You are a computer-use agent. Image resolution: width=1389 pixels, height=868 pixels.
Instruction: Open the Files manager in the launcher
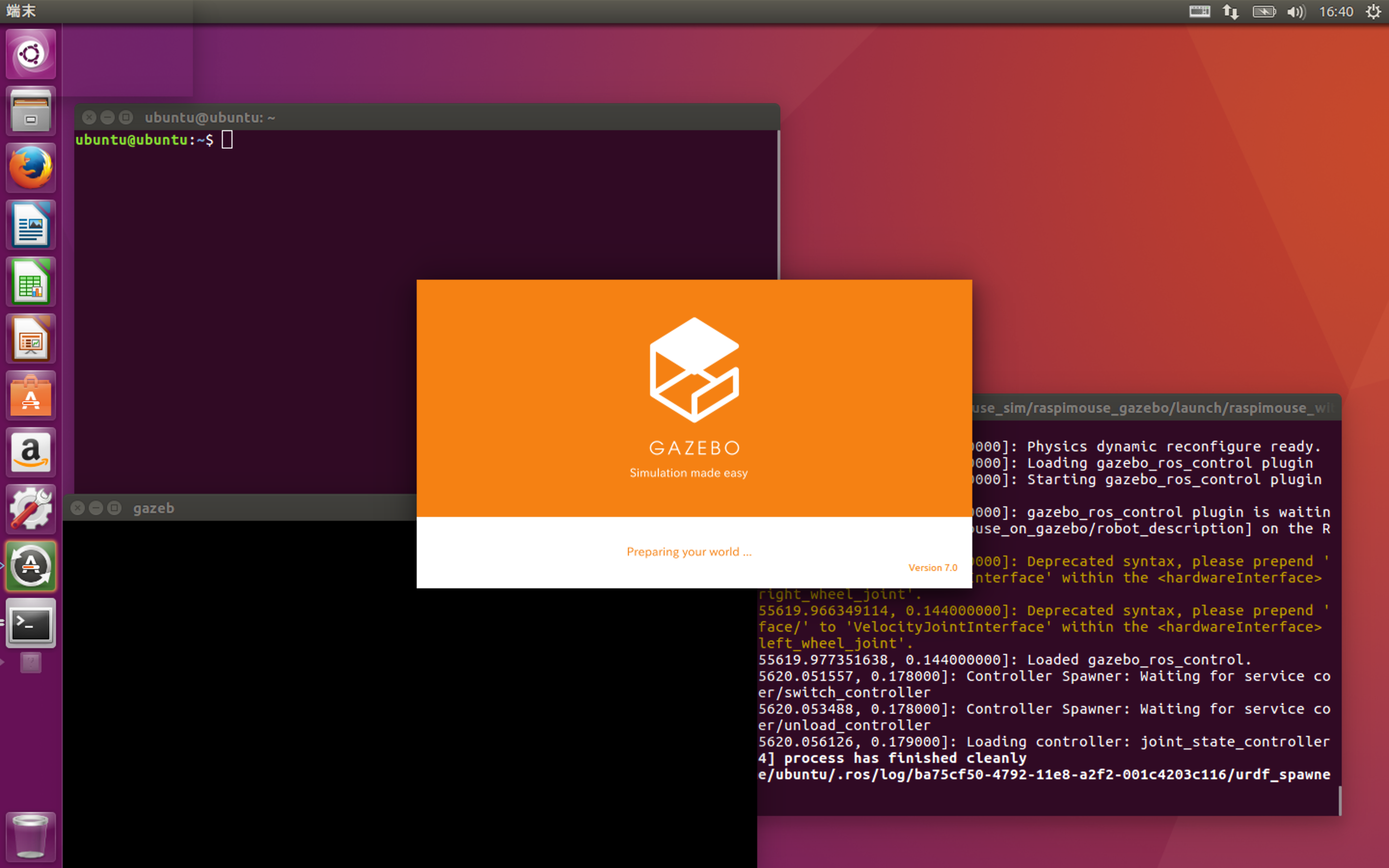point(30,111)
